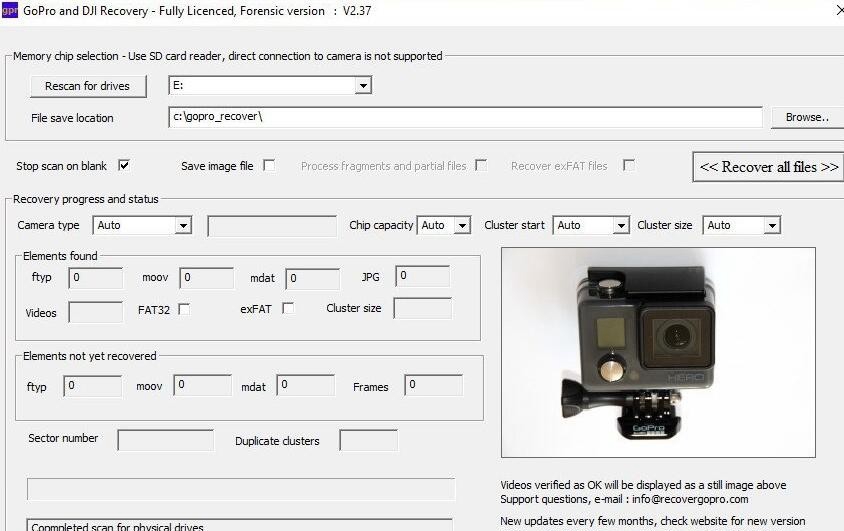Screen dimensions: 844x531
Task: Open the Cluster size Auto dropdown
Action: pyautogui.click(x=742, y=225)
